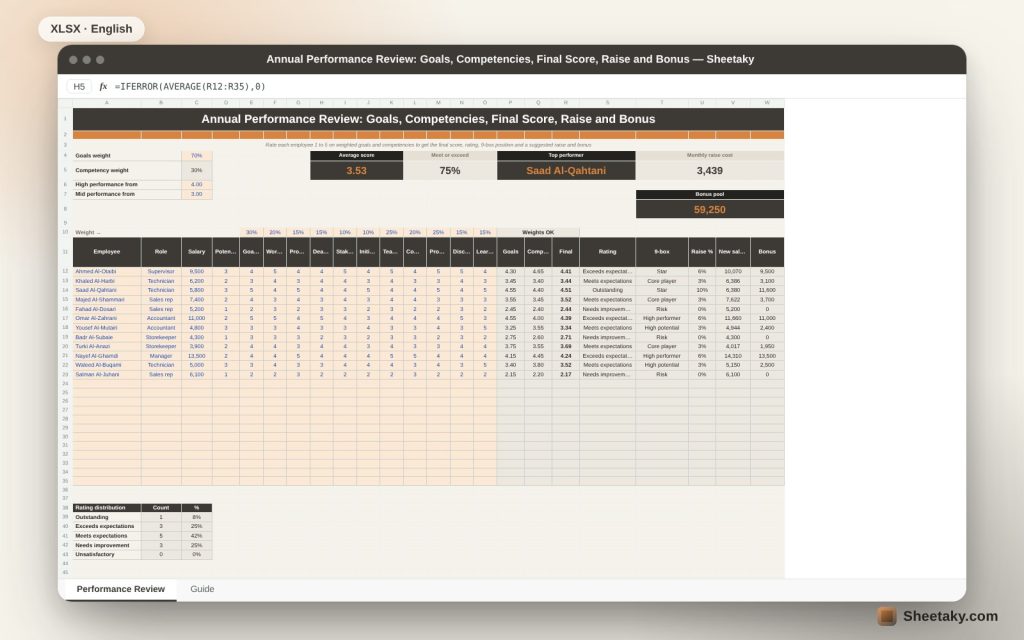This screenshot has width=1024, height=640.
Task: Click the Sheetaky.com logo icon
Action: (886, 616)
